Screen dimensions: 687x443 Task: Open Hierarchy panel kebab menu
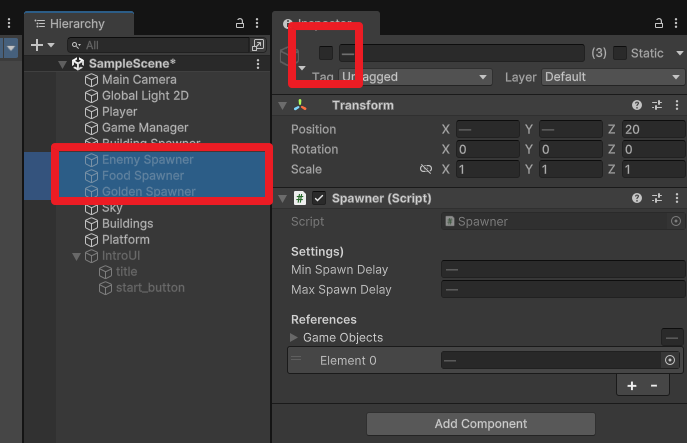coord(257,23)
